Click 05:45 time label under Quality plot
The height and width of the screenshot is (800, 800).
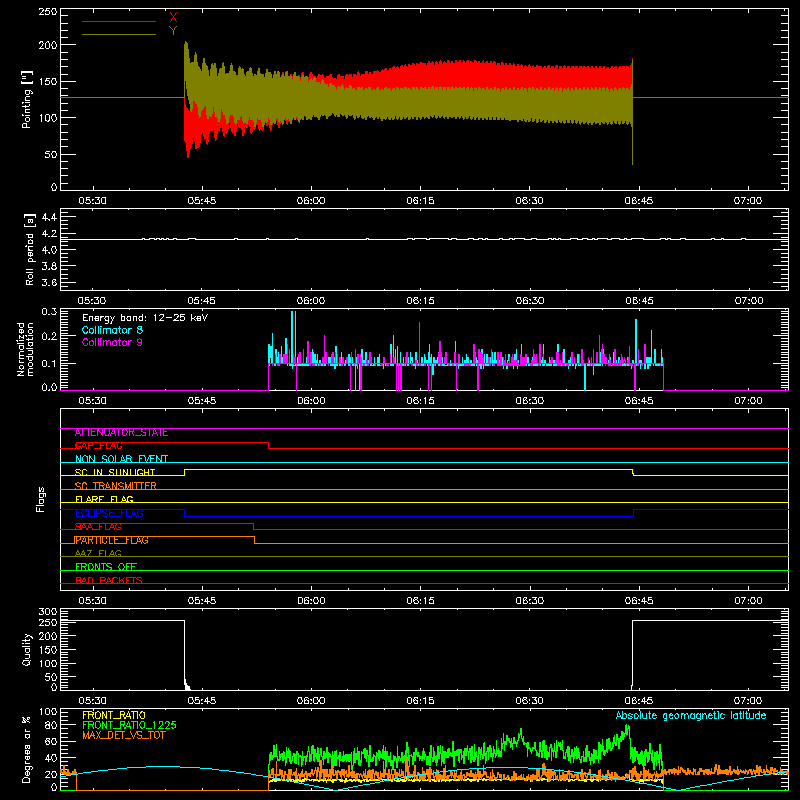202,701
